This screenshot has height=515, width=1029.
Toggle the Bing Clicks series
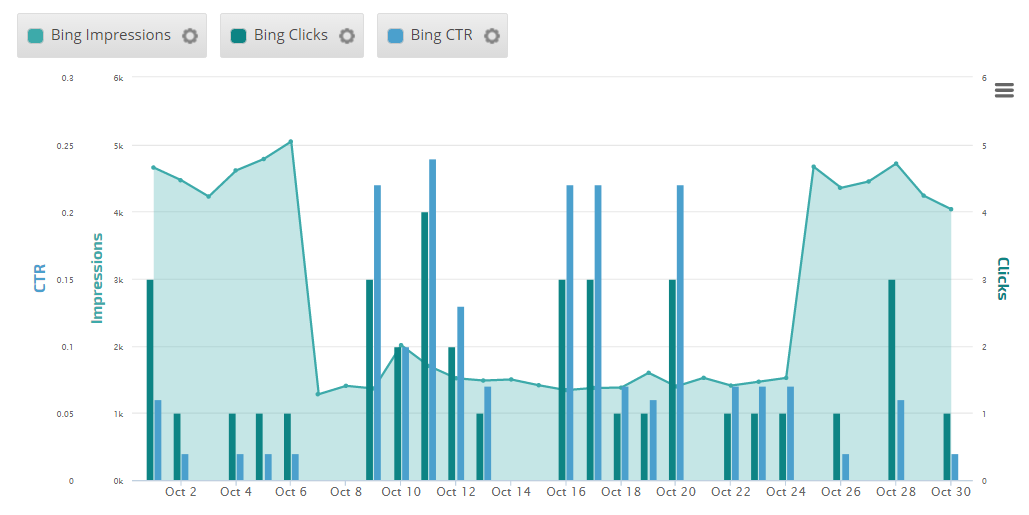click(291, 35)
